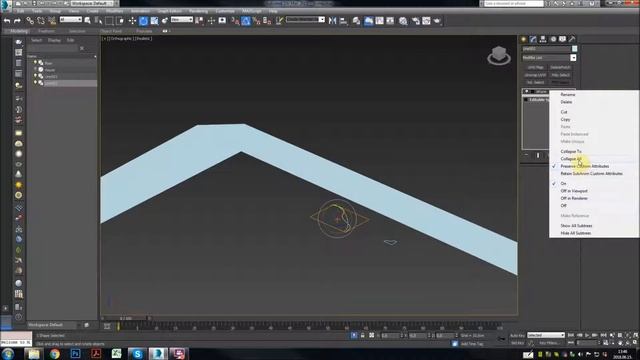Open the Material Editor

[403, 20]
